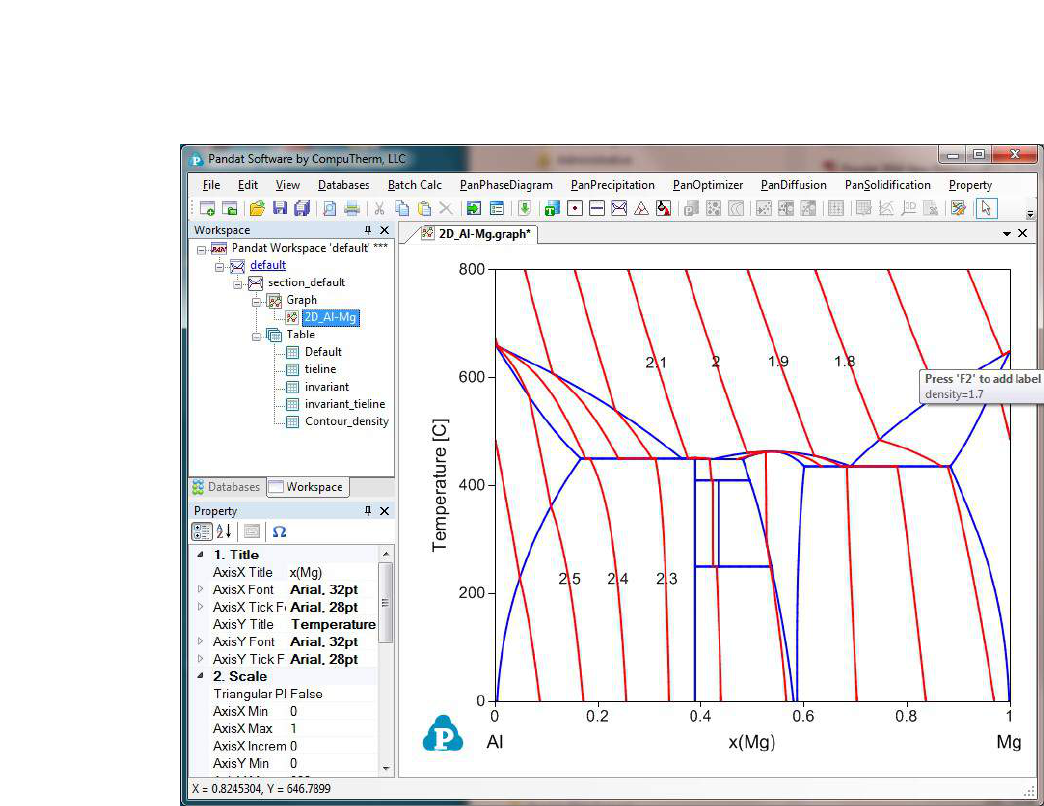The width and height of the screenshot is (1044, 806).
Task: Select the 2D_Al-Mg.graph* document tab
Action: click(477, 234)
